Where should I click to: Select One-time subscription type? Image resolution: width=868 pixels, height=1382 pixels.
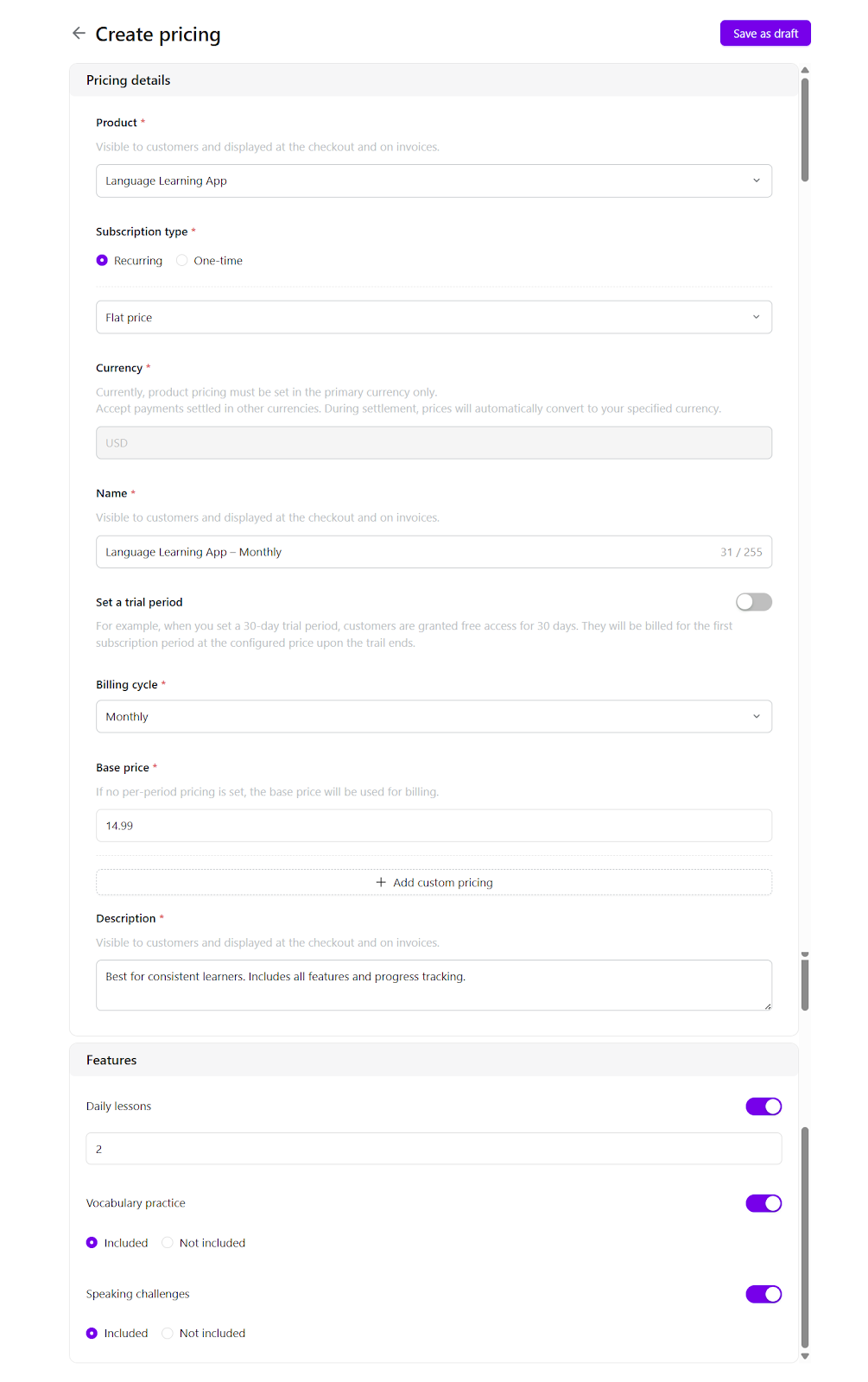[182, 261]
